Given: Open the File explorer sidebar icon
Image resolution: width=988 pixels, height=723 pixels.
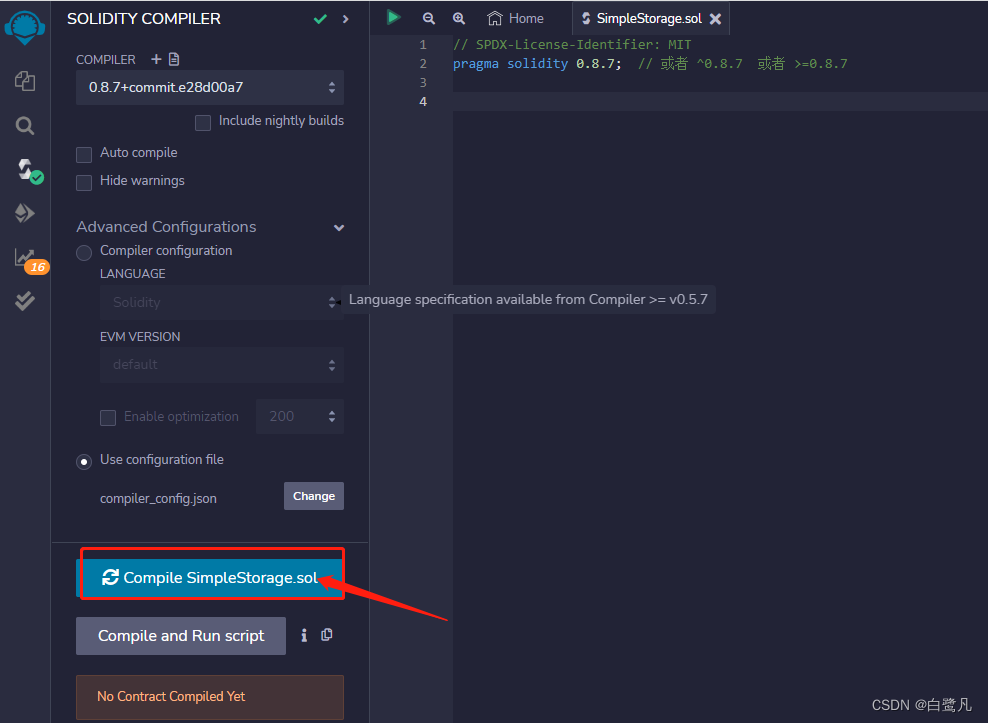Looking at the screenshot, I should 25,81.
